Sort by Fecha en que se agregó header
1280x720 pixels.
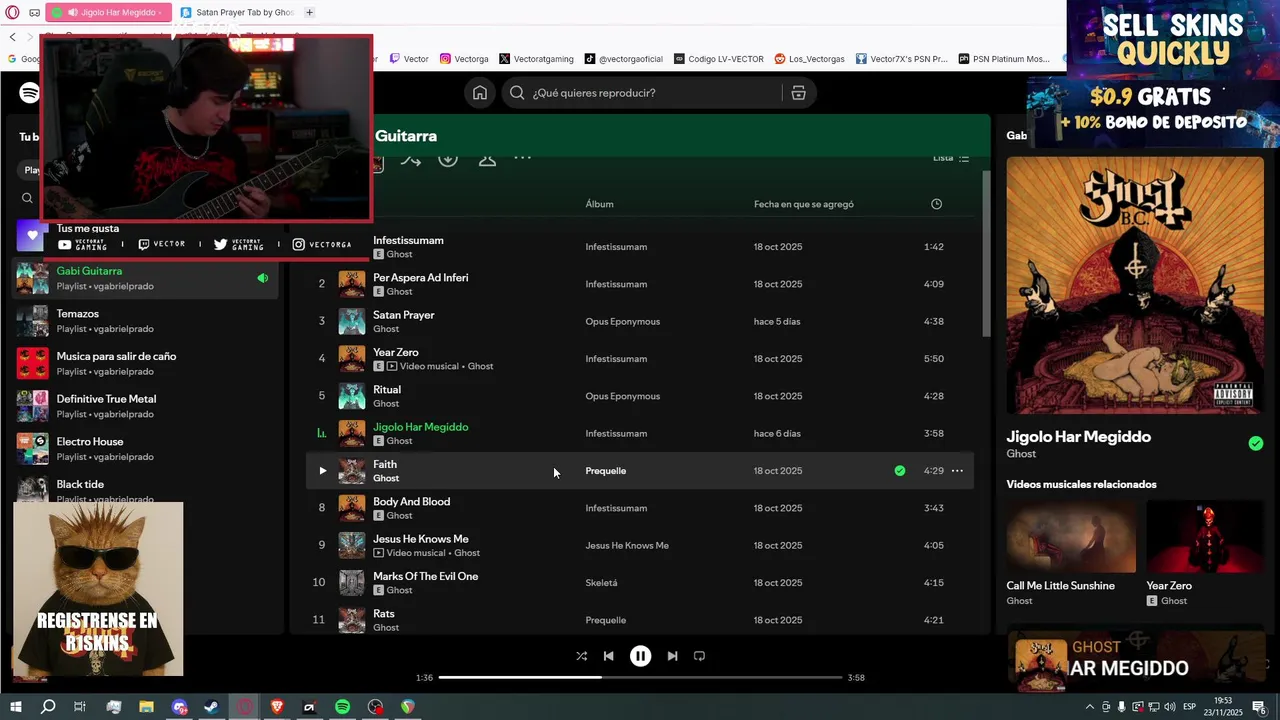coord(804,204)
